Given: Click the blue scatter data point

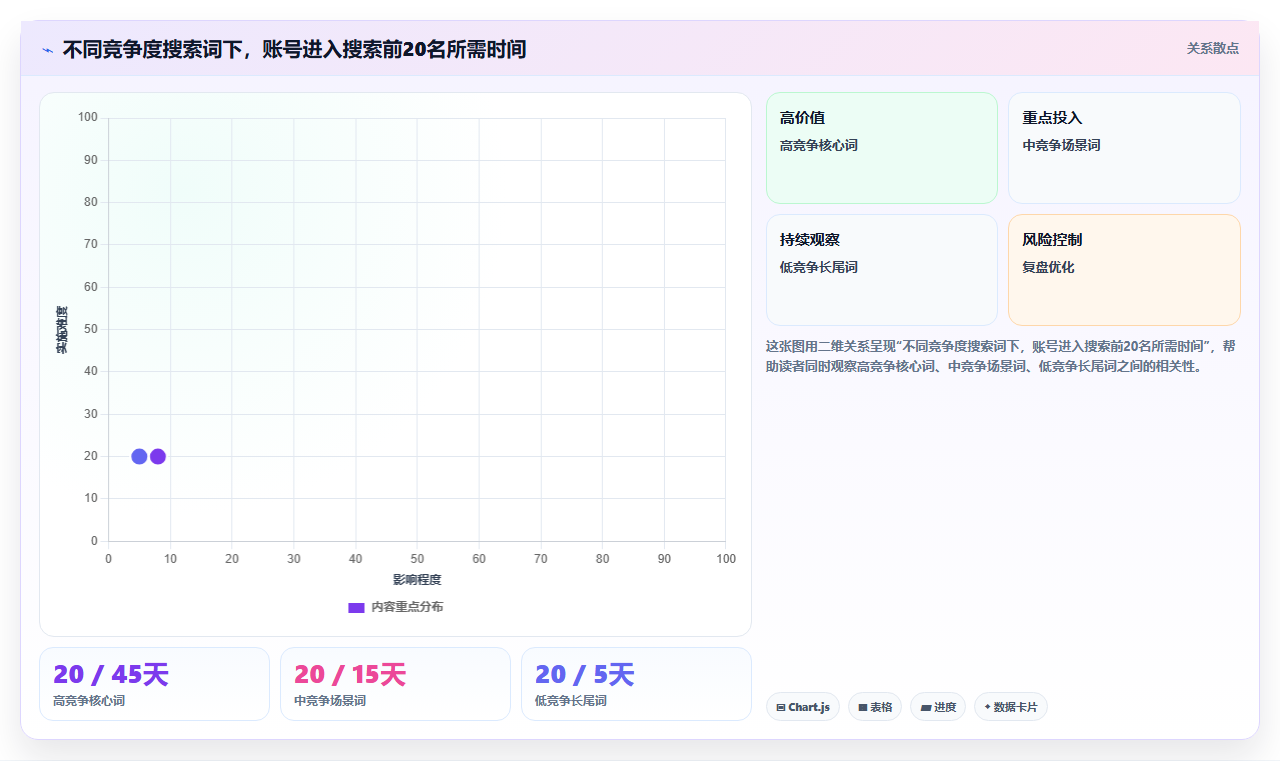Looking at the screenshot, I should 139,456.
